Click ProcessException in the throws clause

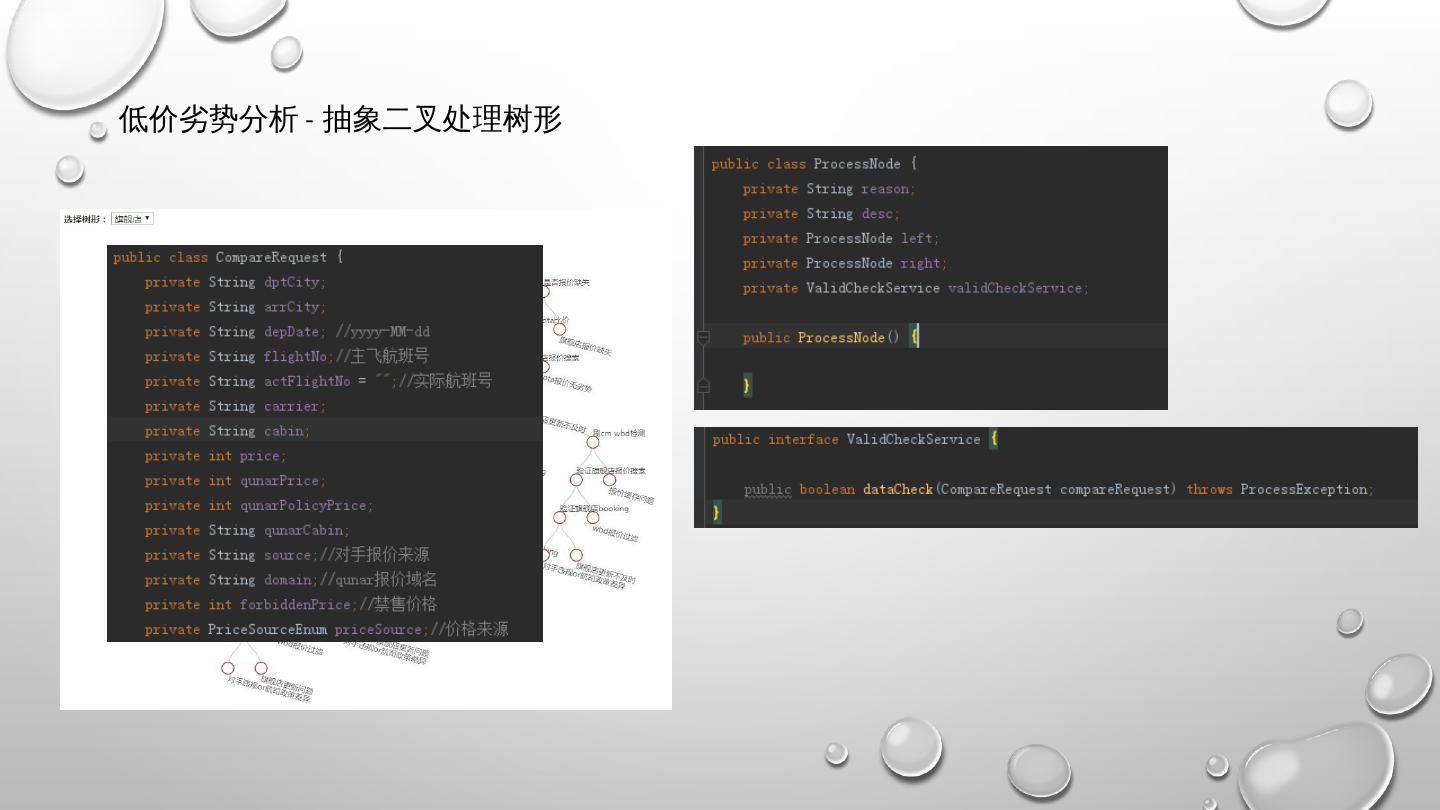pyautogui.click(x=1304, y=489)
